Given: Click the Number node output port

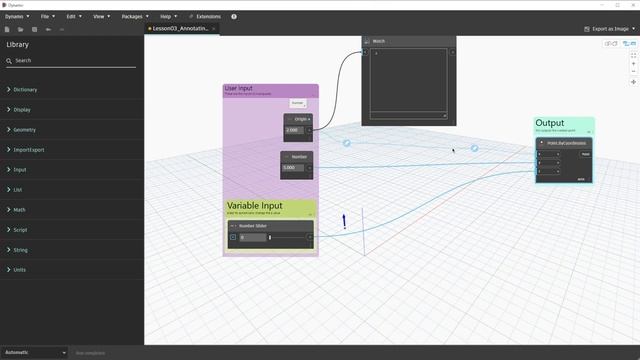Looking at the screenshot, I should 309,168.
